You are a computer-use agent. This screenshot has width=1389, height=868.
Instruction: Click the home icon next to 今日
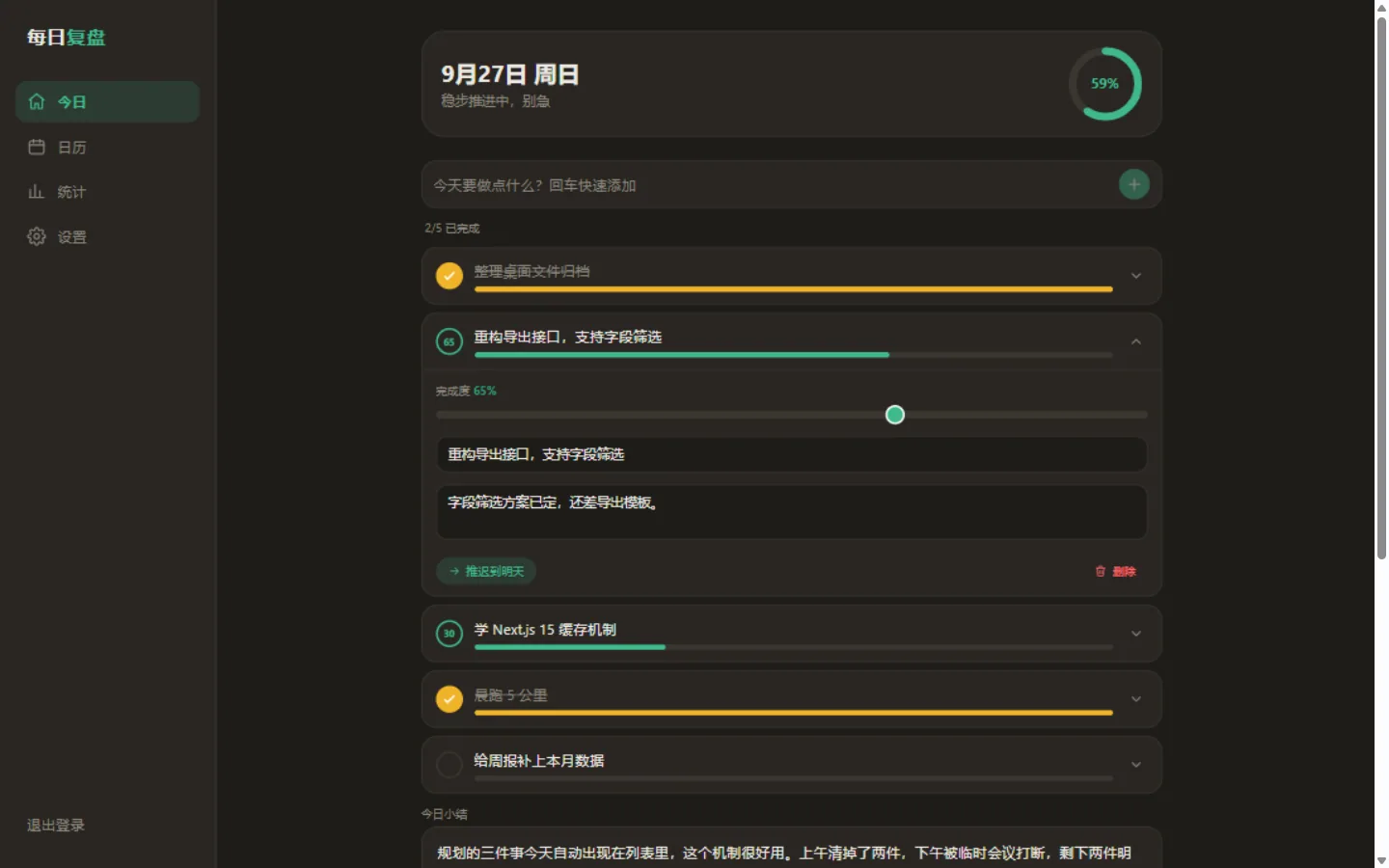coord(37,102)
